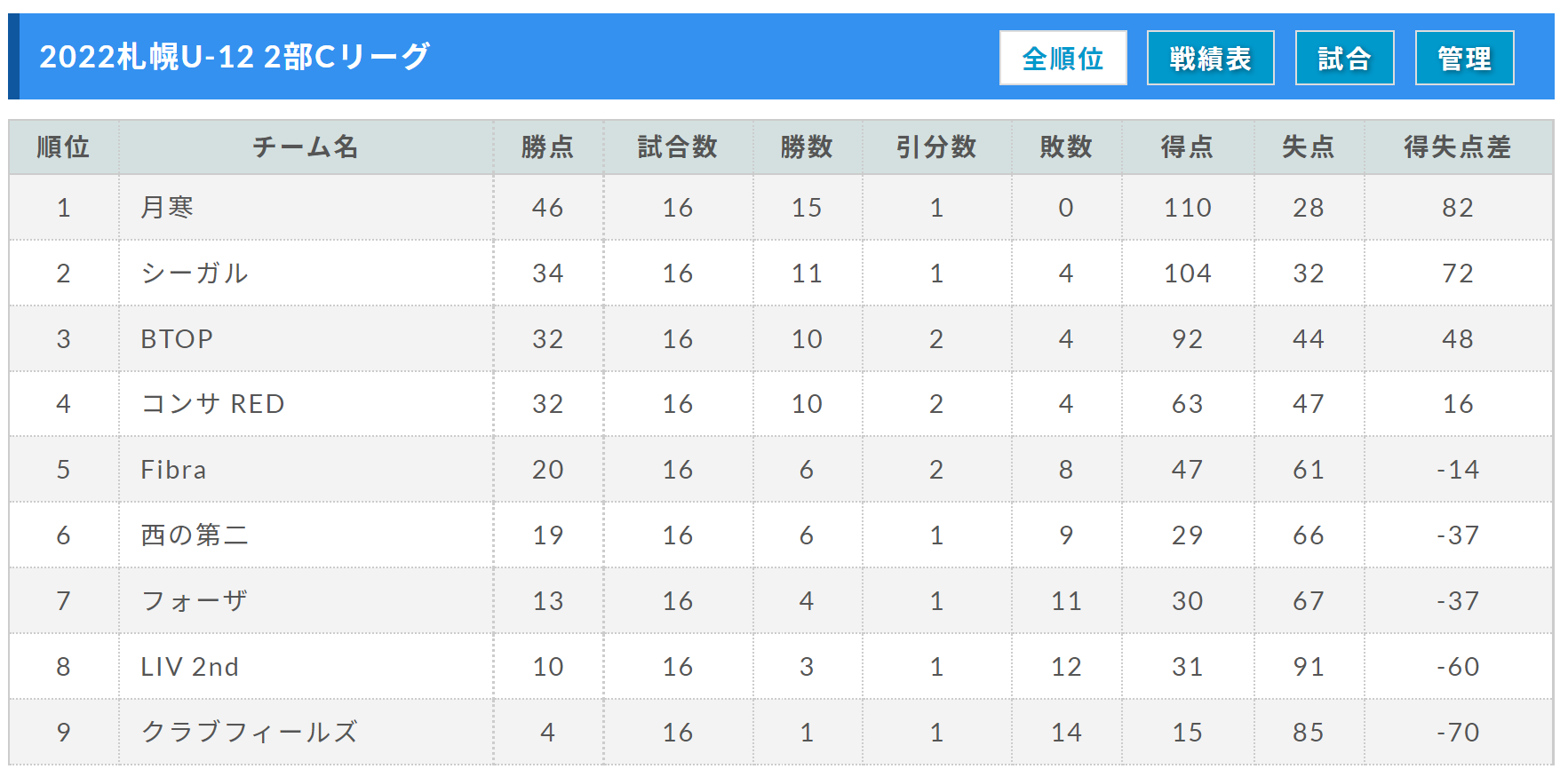
Task: Click the 試合数 column header
Action: (678, 147)
